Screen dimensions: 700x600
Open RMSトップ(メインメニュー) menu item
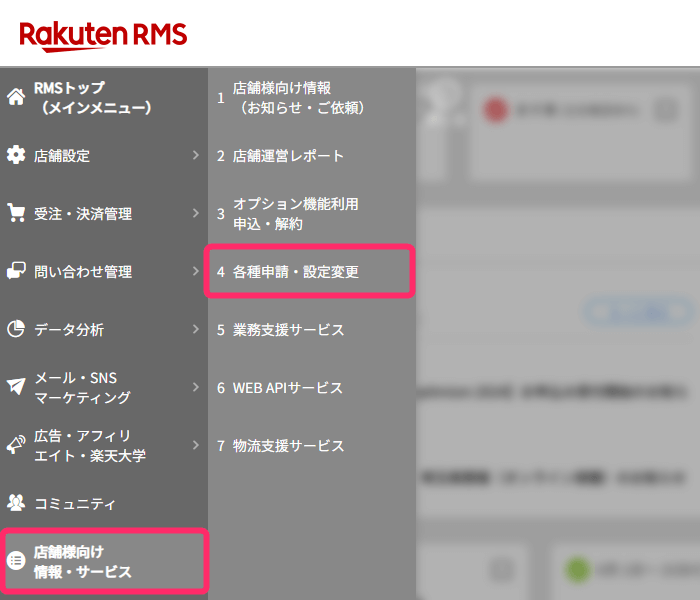[x=93, y=97]
